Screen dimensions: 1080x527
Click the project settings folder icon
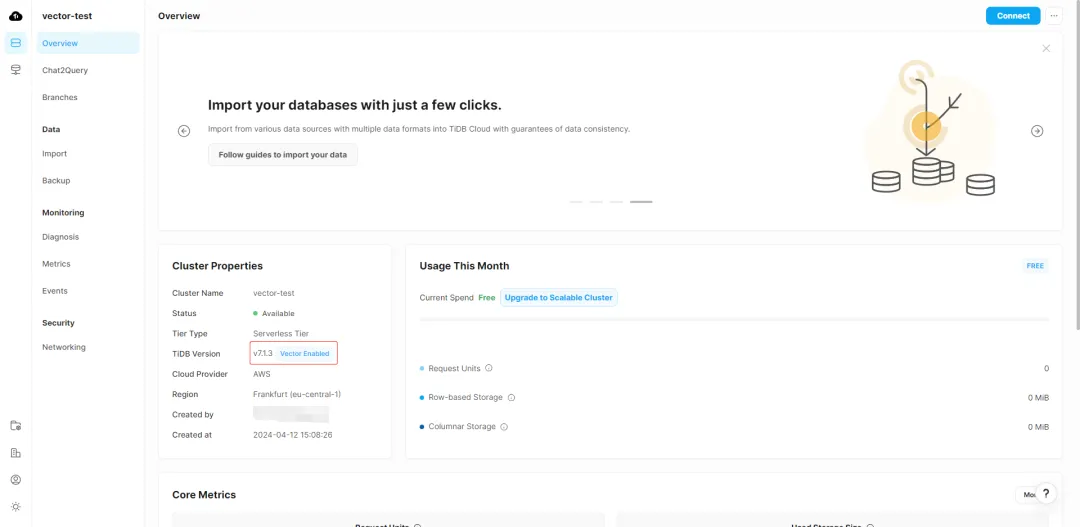15,425
